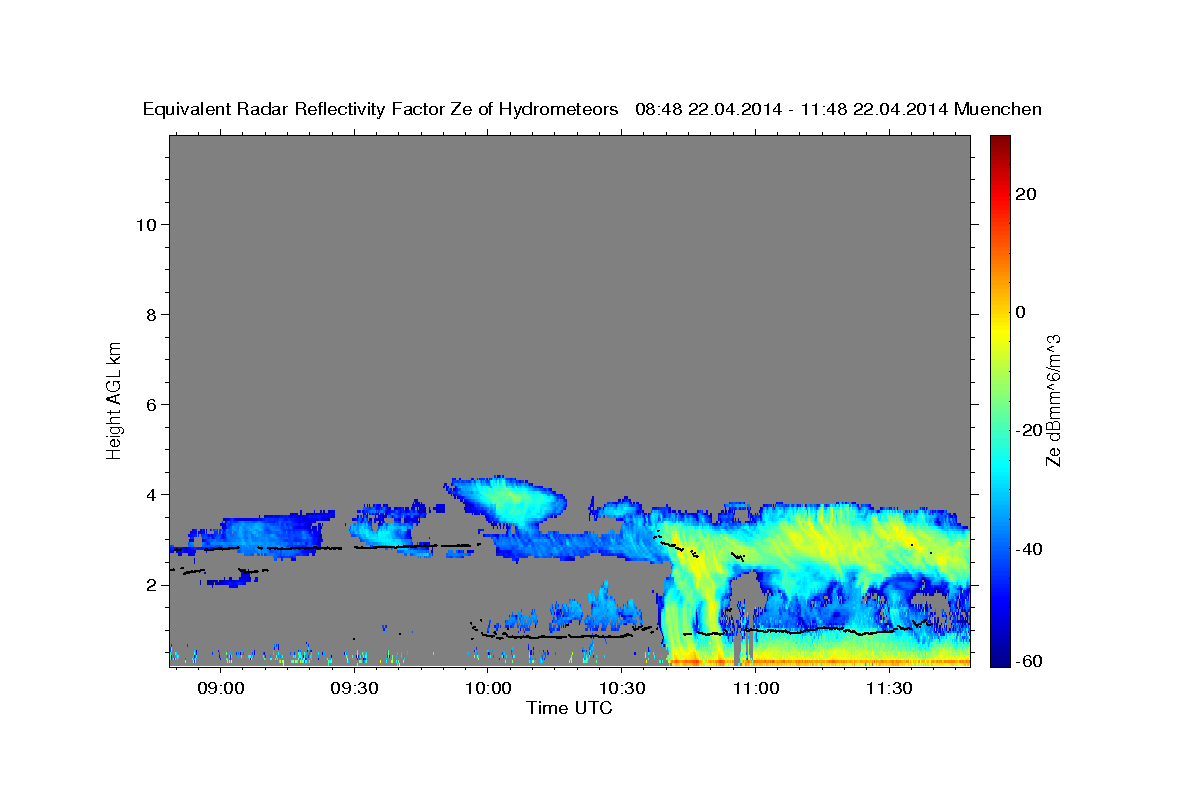1200x800 pixels.
Task: Click the 10:00 time tick label
Action: 487,689
